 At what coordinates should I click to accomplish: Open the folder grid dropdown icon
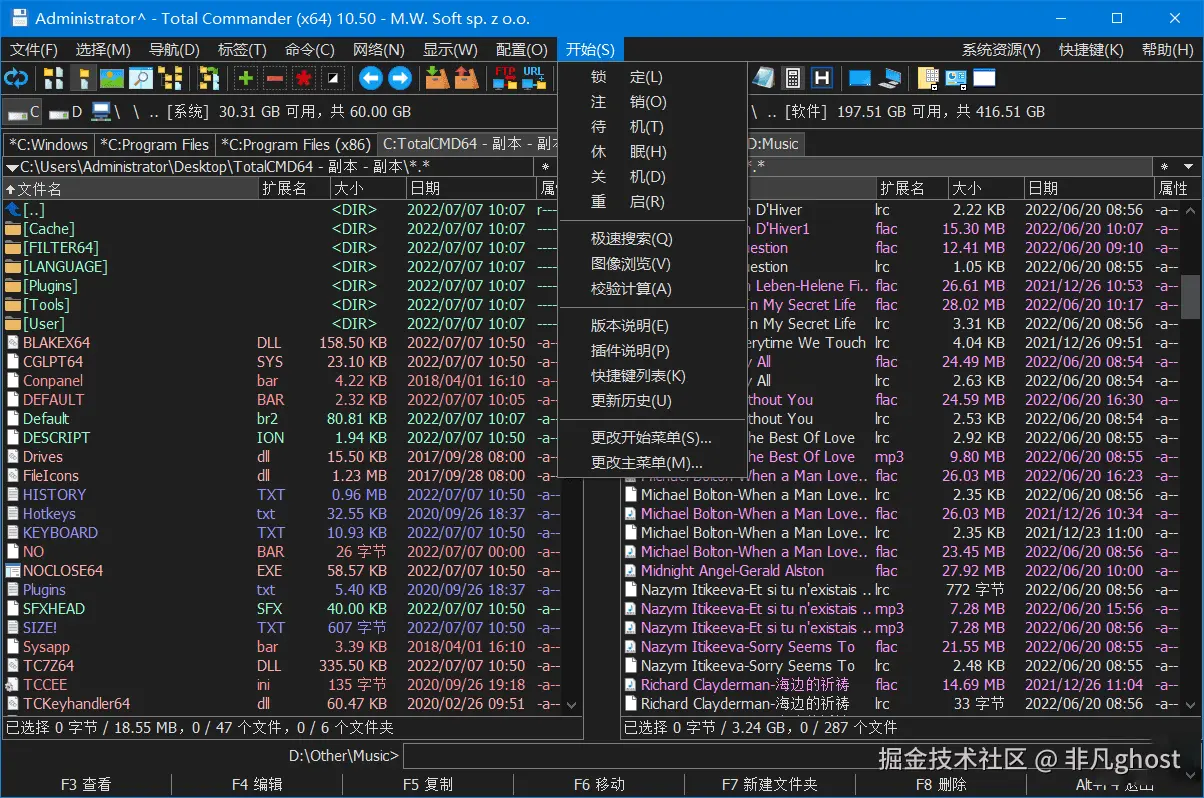pyautogui.click(x=928, y=78)
